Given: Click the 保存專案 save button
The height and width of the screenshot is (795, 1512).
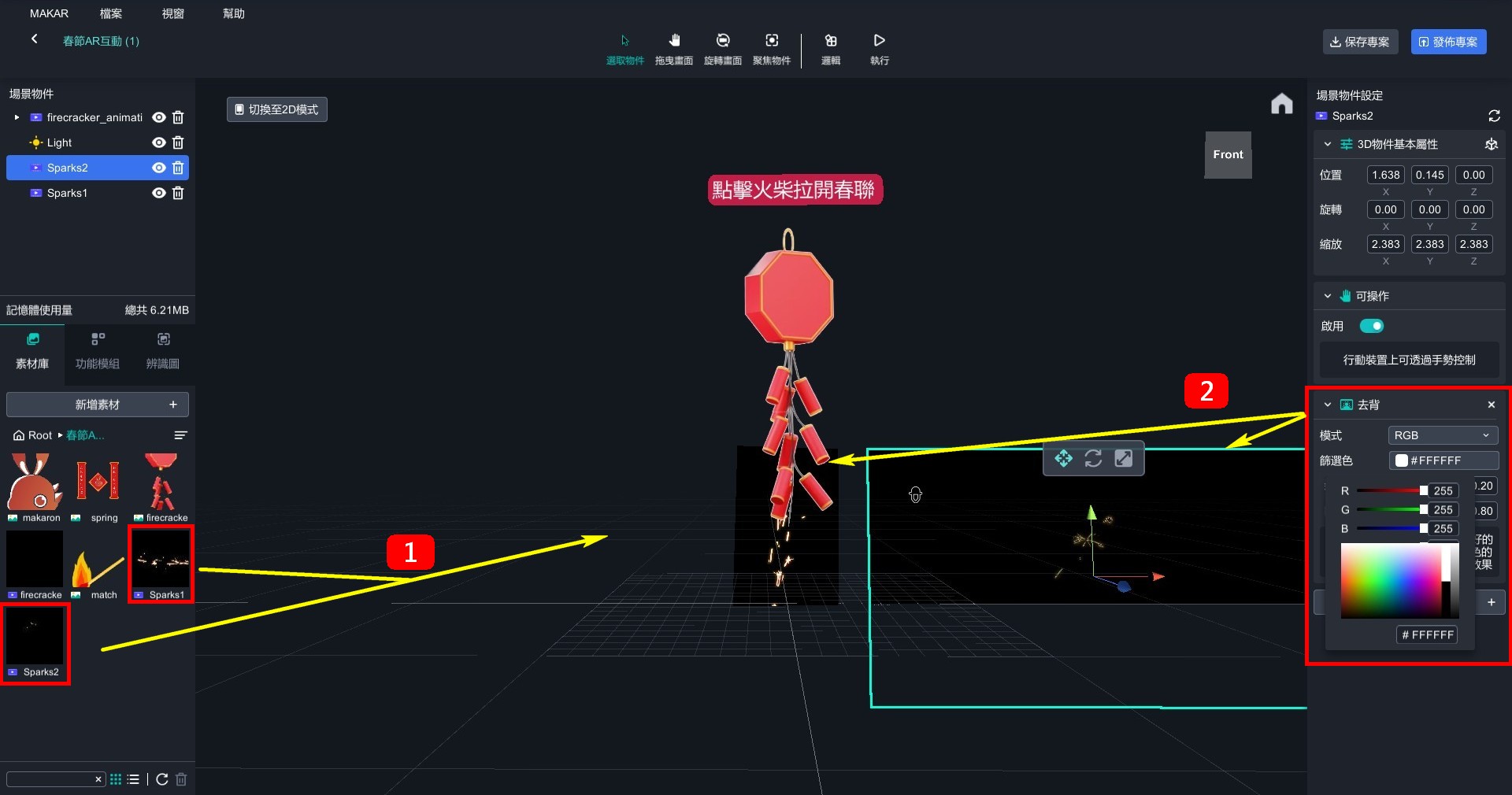Looking at the screenshot, I should [x=1360, y=42].
